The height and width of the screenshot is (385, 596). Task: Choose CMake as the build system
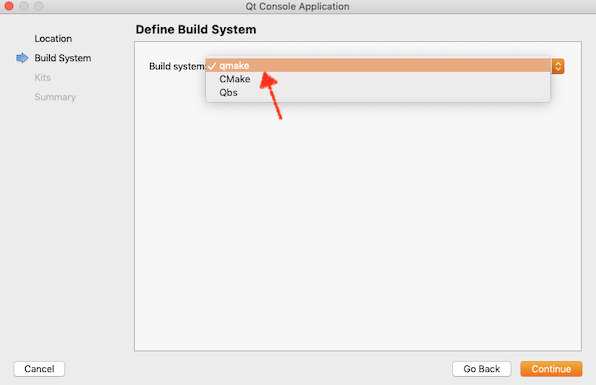click(378, 79)
